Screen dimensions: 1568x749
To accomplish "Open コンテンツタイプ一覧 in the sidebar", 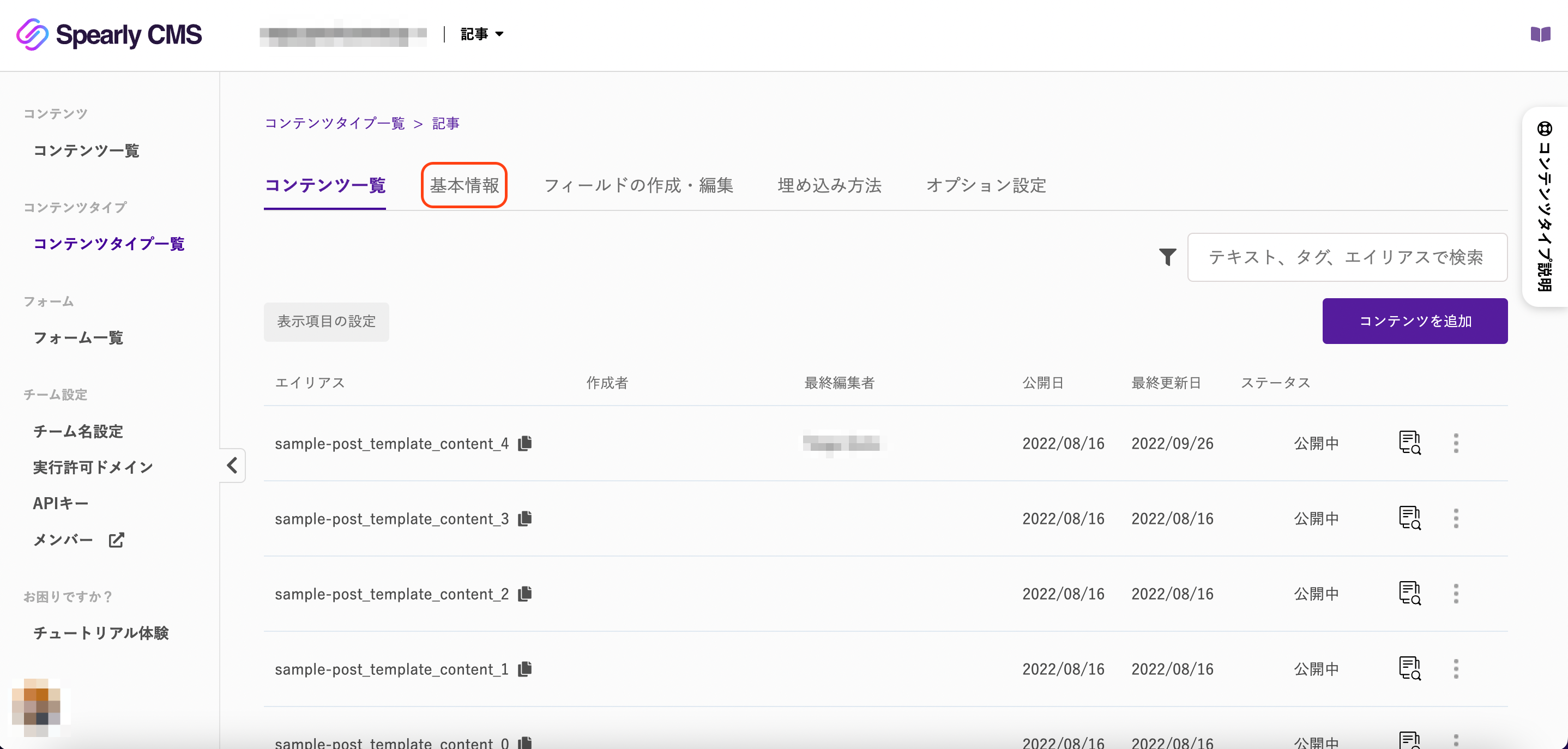I will 109,244.
